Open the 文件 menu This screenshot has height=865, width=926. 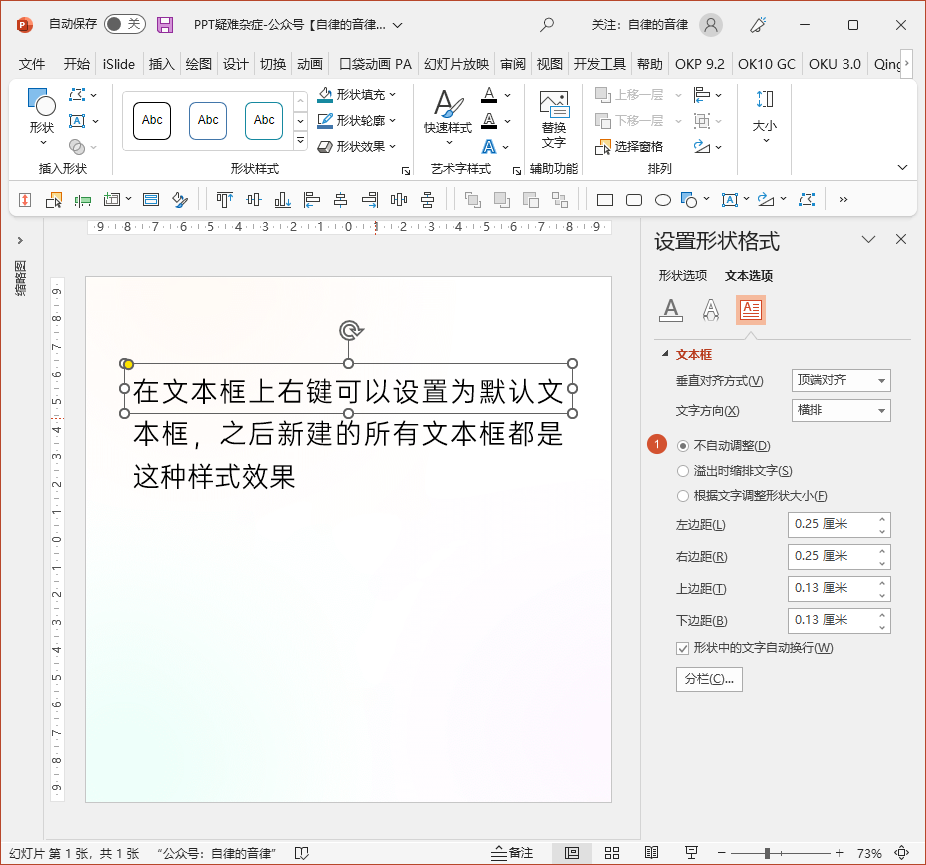(32, 64)
